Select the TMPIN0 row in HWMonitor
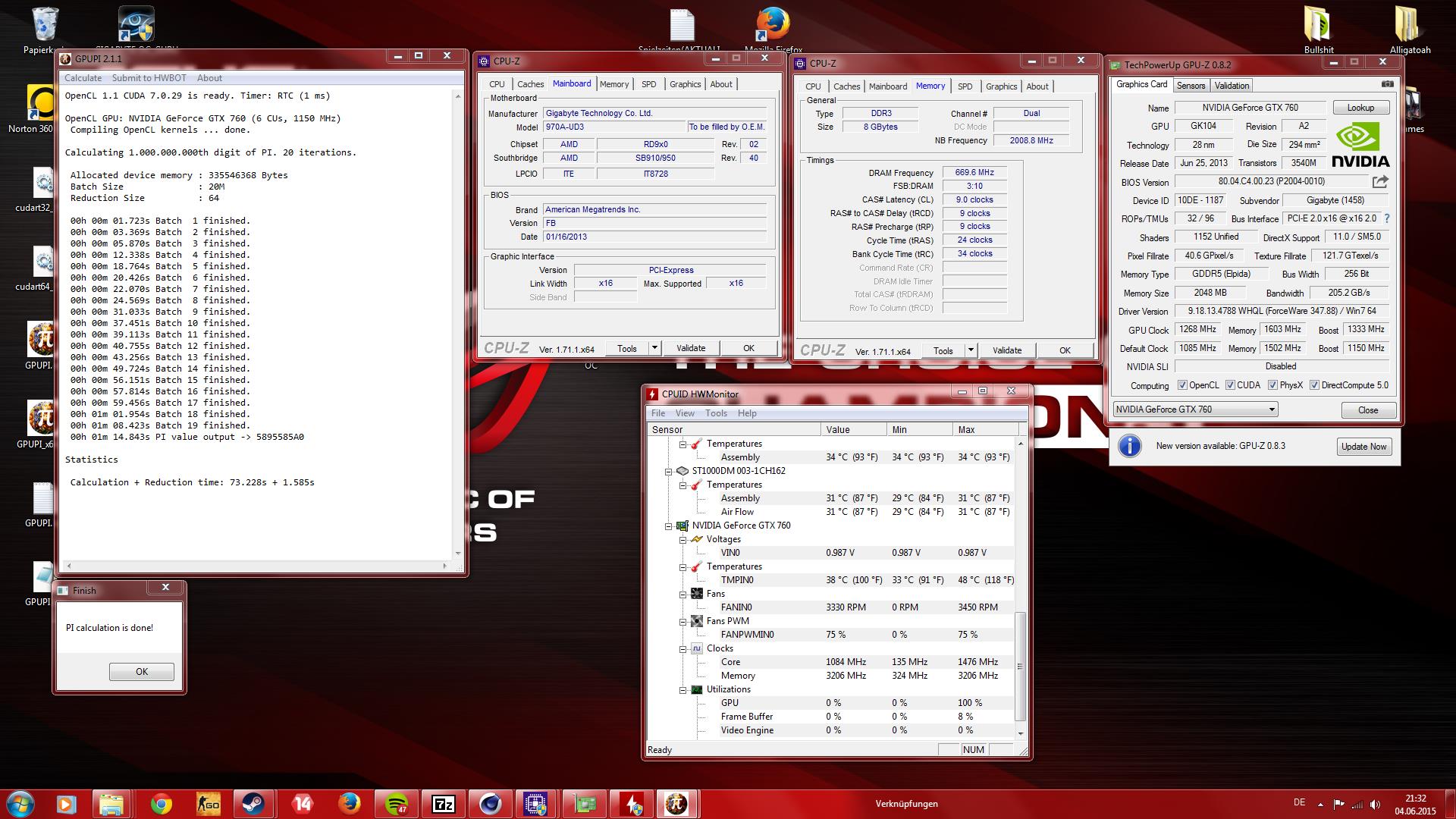 click(x=830, y=580)
